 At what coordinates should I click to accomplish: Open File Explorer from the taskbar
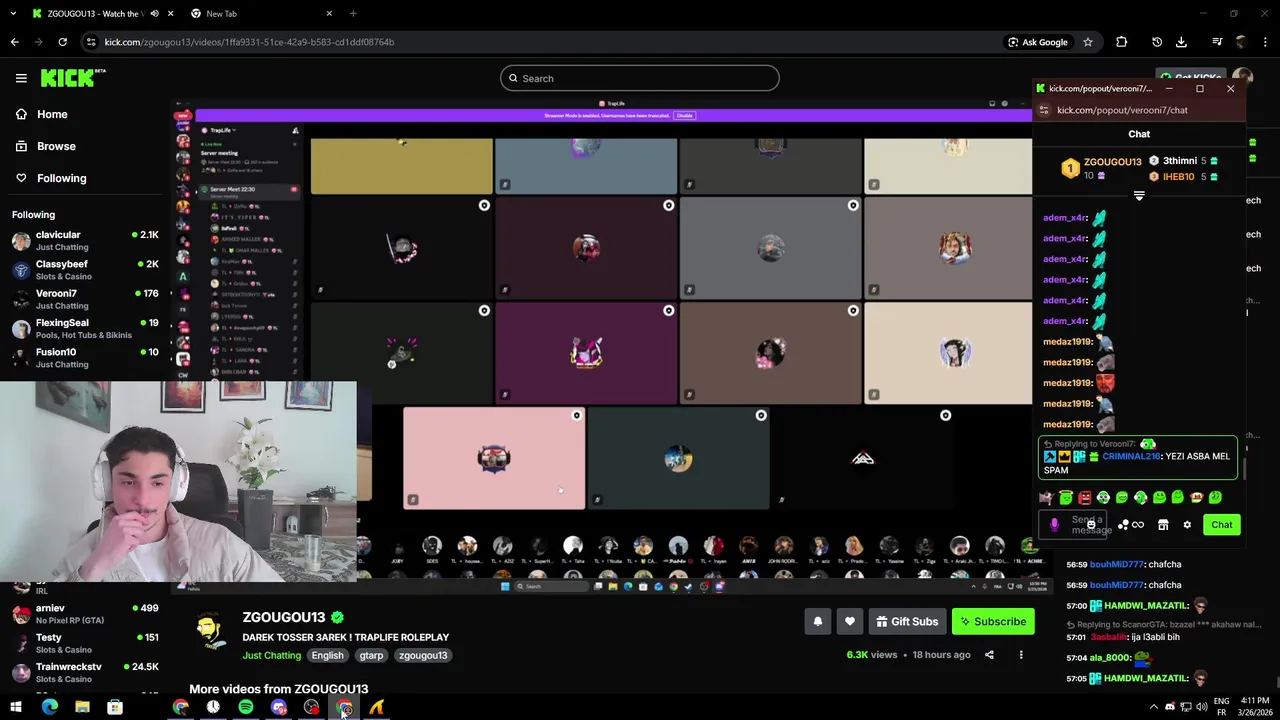point(82,707)
